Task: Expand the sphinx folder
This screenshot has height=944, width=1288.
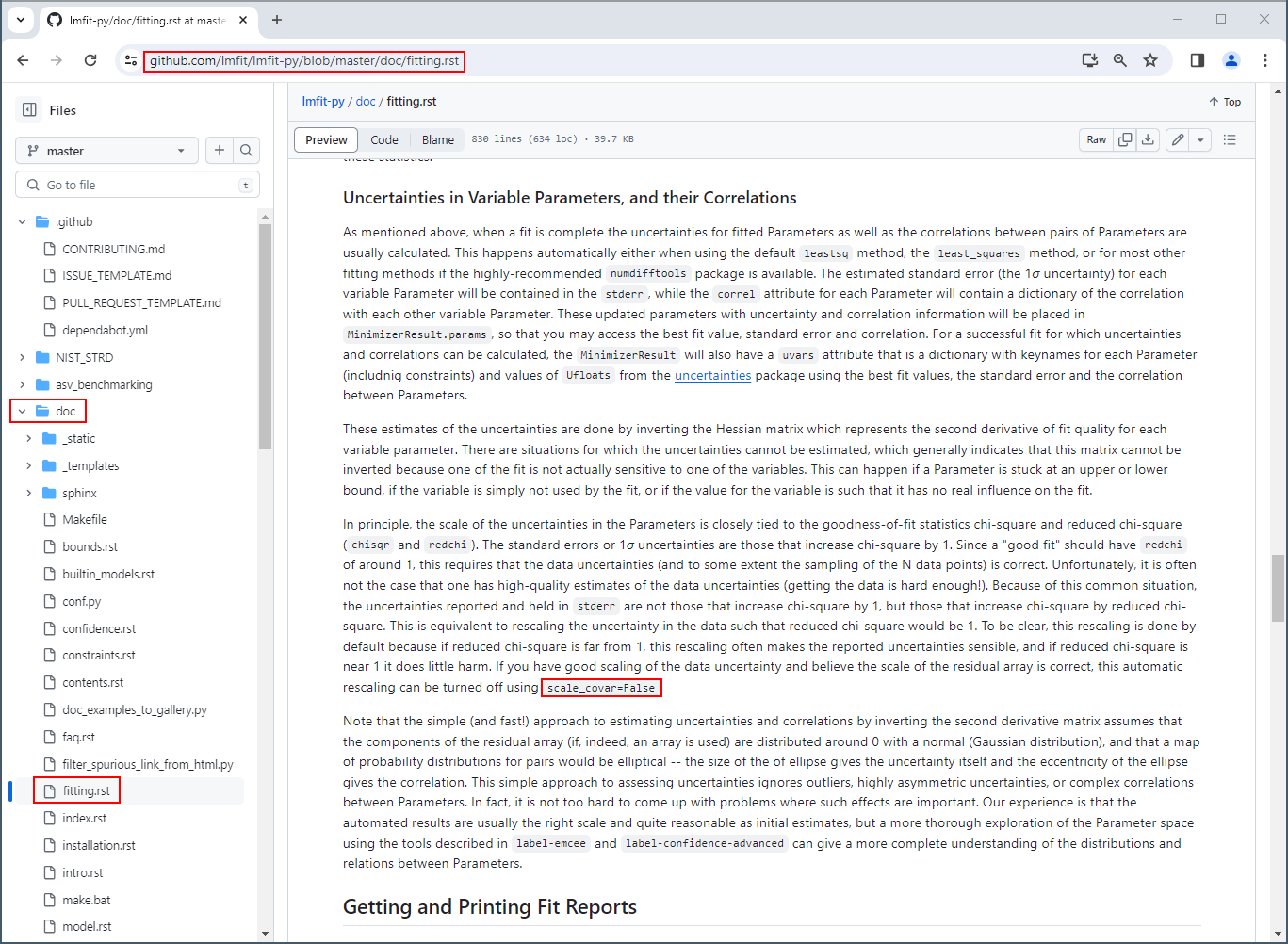Action: (29, 494)
